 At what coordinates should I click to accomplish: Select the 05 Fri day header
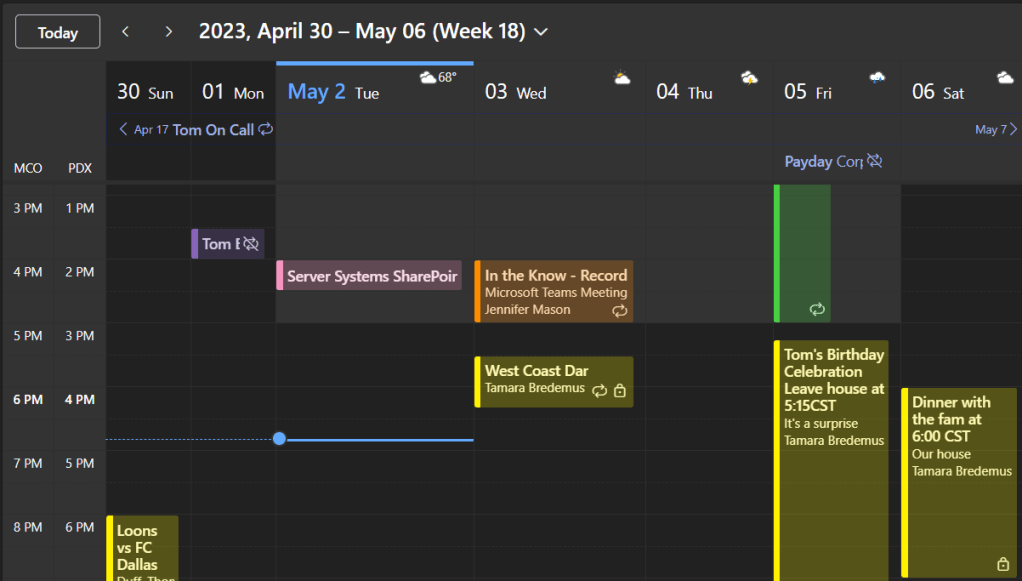click(x=808, y=93)
